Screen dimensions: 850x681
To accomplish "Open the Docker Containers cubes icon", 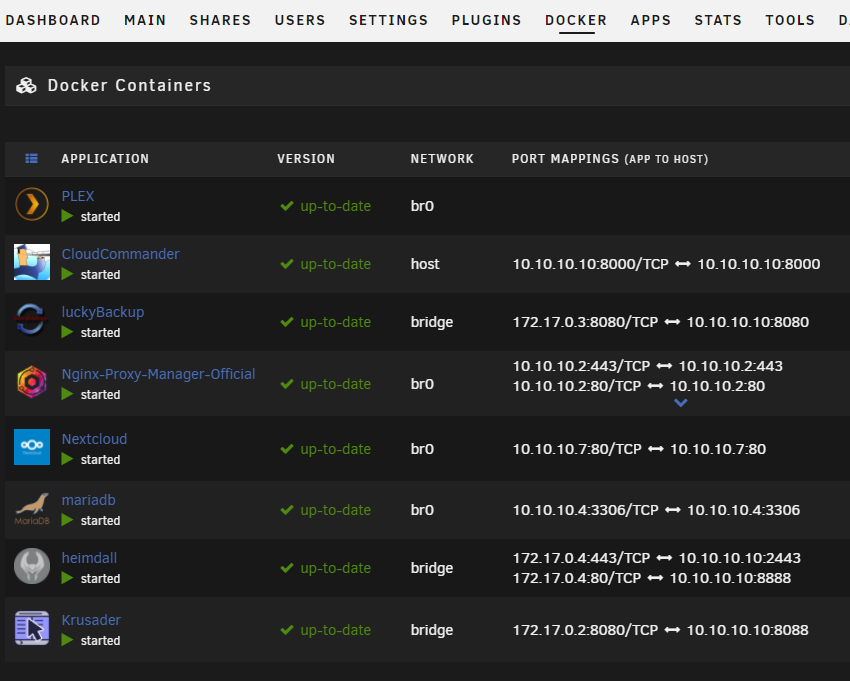I will (26, 86).
